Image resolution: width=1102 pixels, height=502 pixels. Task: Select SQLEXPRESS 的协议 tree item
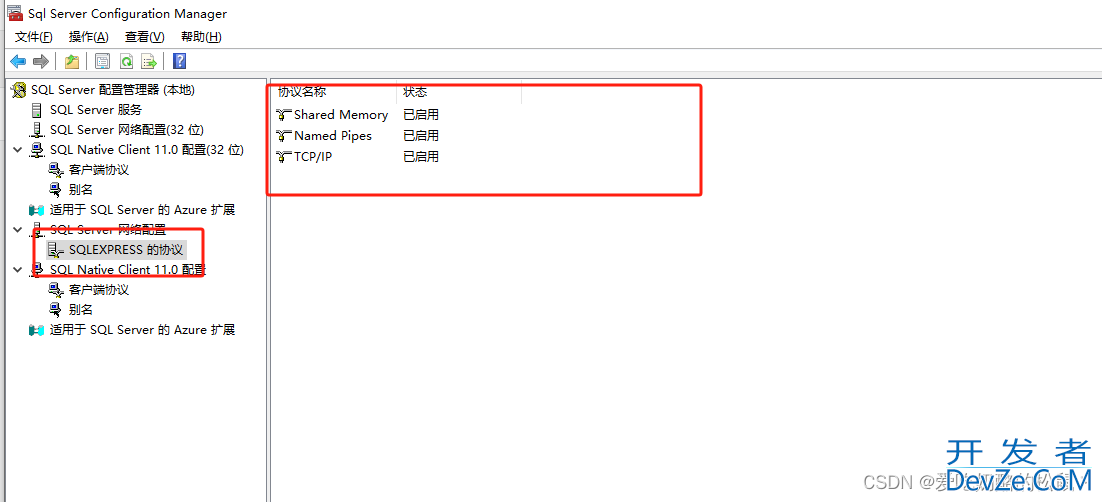125,250
